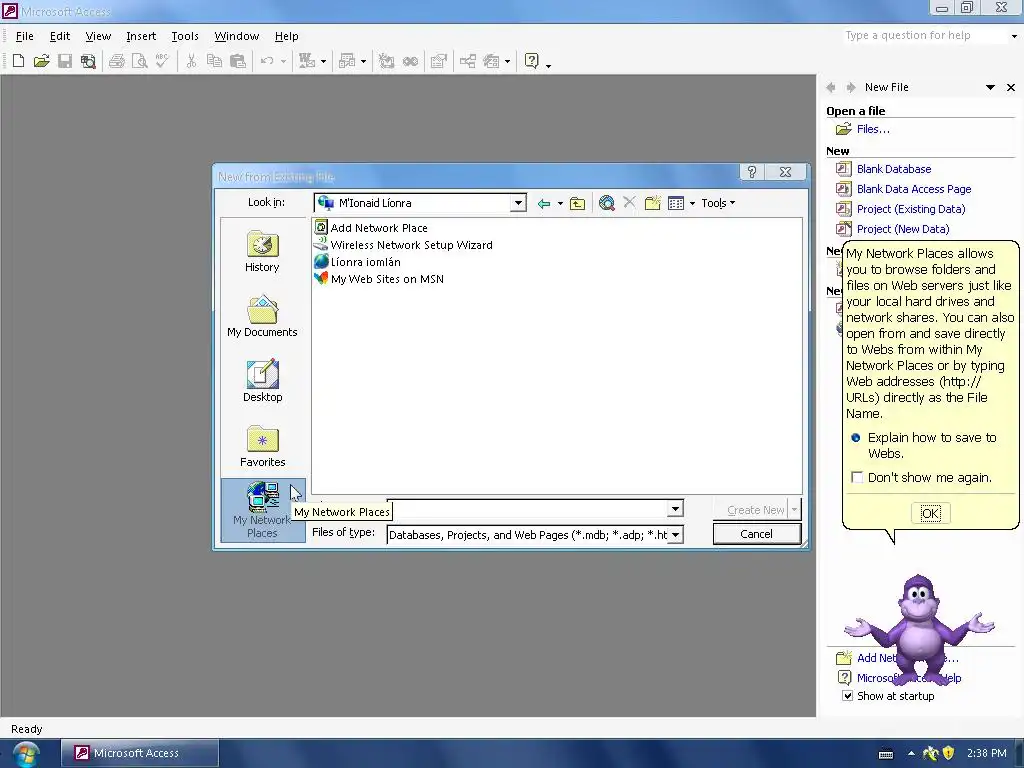Click the New Object toolbar icon
Image resolution: width=1024 pixels, height=768 pixels.
tap(491, 61)
